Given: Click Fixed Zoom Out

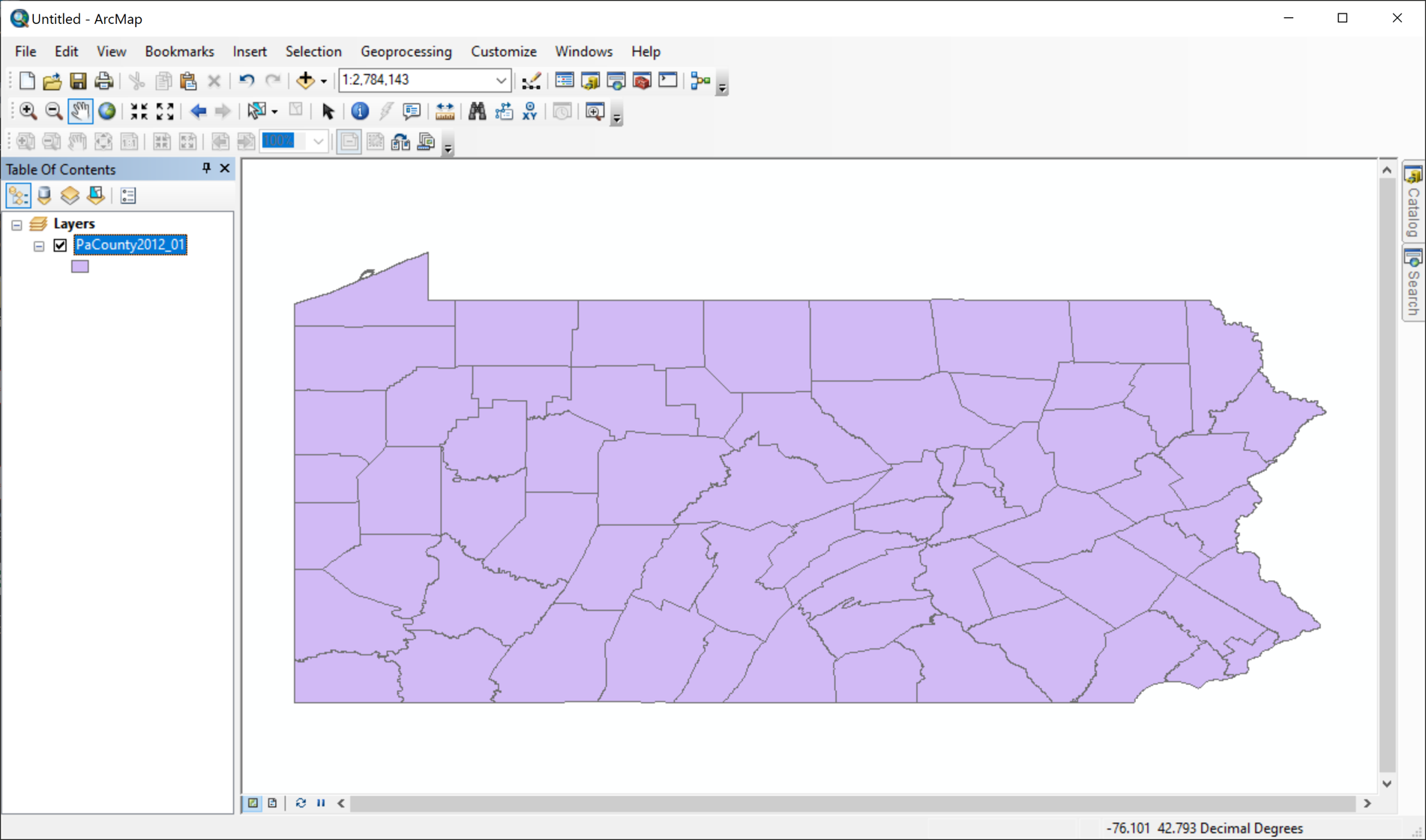Looking at the screenshot, I should pyautogui.click(x=165, y=112).
